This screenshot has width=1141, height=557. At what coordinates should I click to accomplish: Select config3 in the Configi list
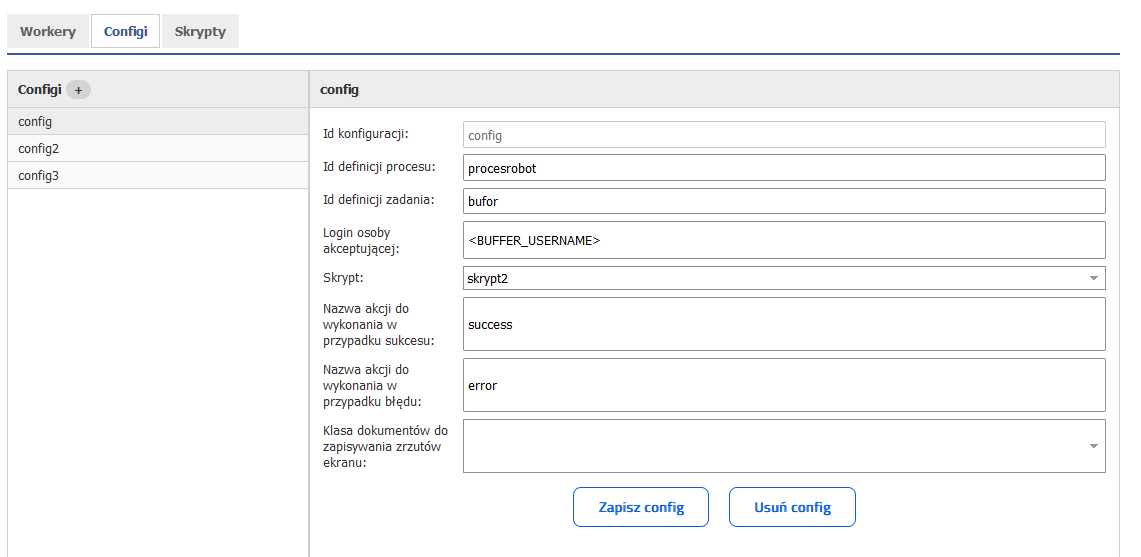click(x=158, y=175)
